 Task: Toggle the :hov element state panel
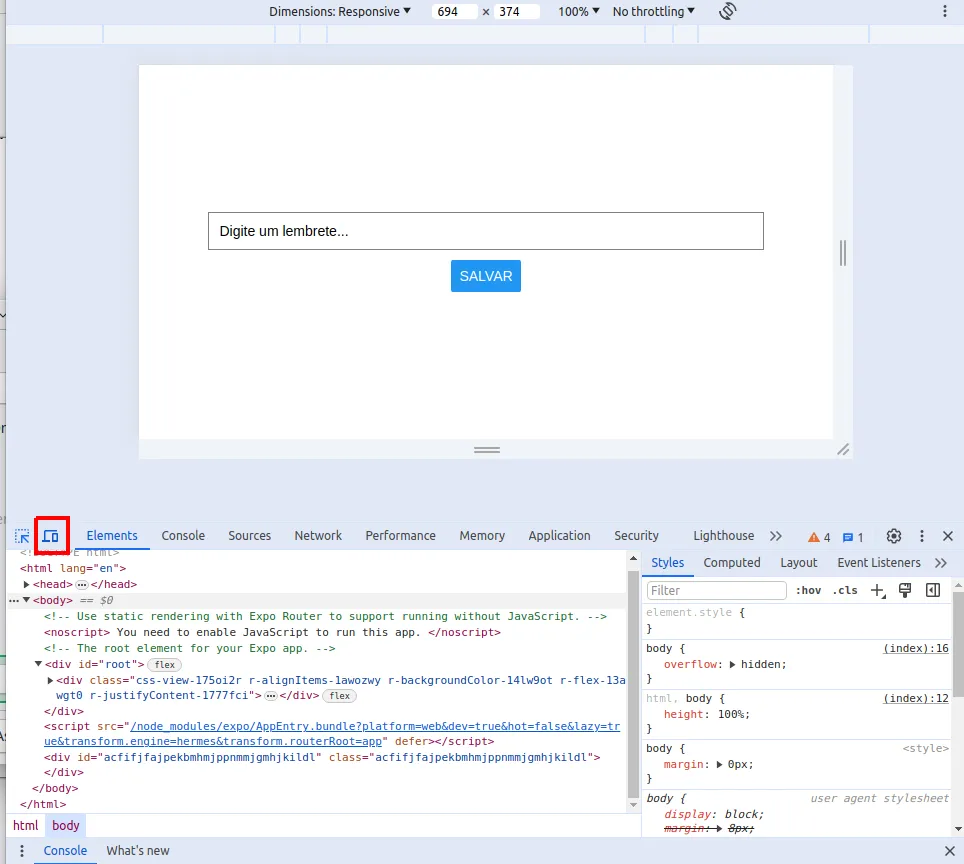click(x=808, y=590)
